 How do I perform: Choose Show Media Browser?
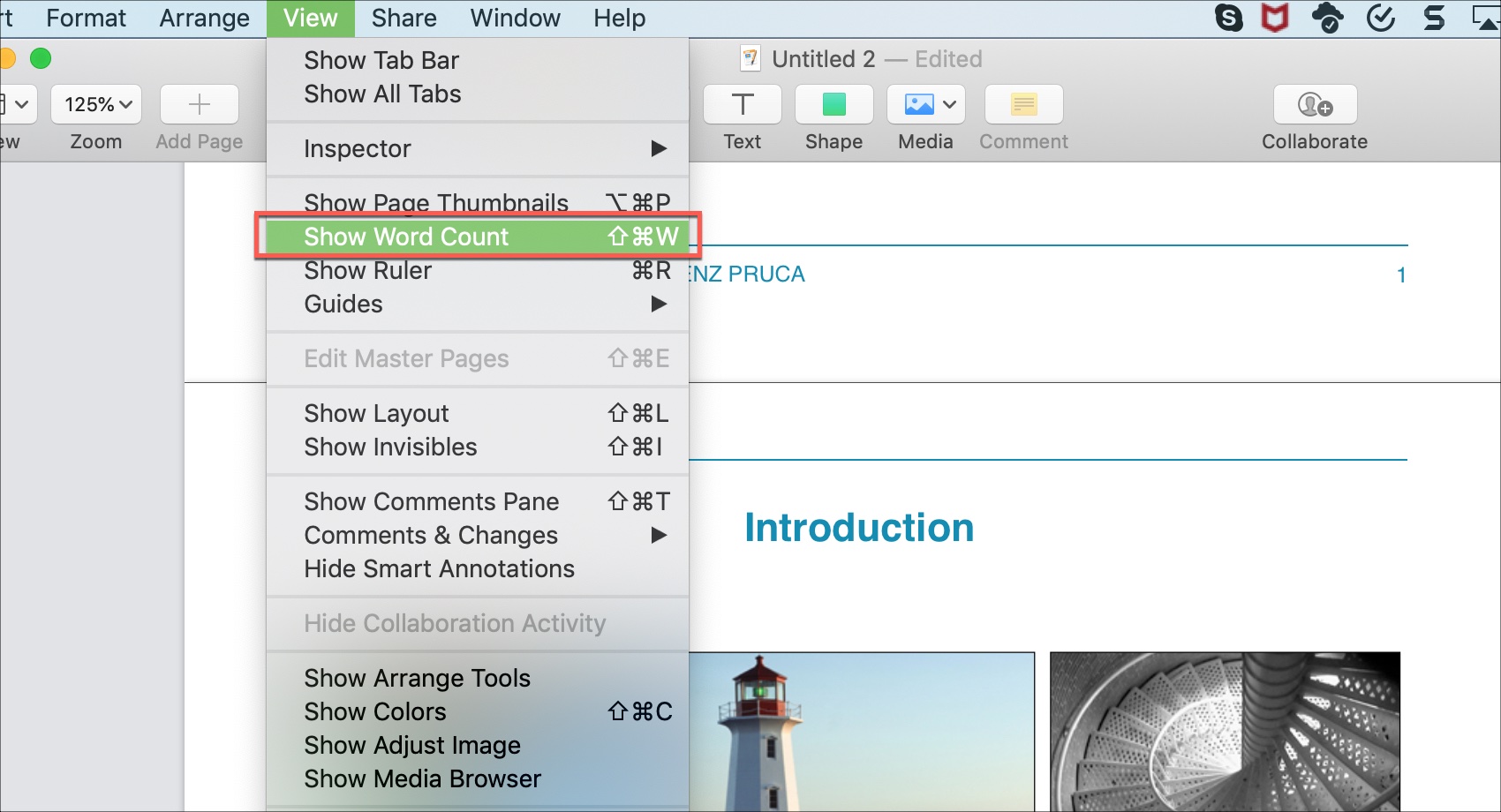[478, 778]
